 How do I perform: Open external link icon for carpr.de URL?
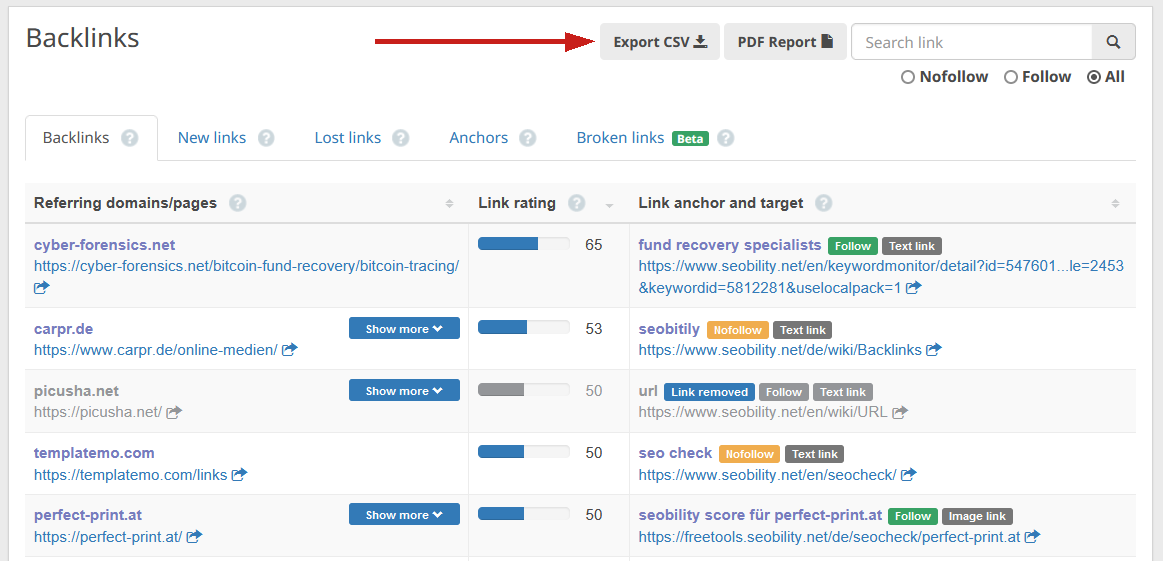(290, 349)
